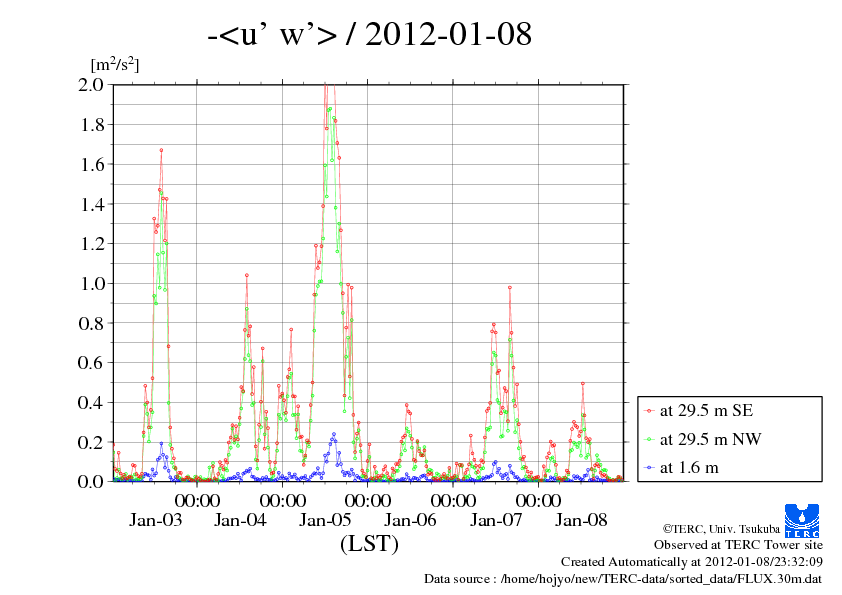Image resolution: width=842 pixels, height=595 pixels.
Task: Click the 00:00 label before Jan-07
Action: [453, 501]
